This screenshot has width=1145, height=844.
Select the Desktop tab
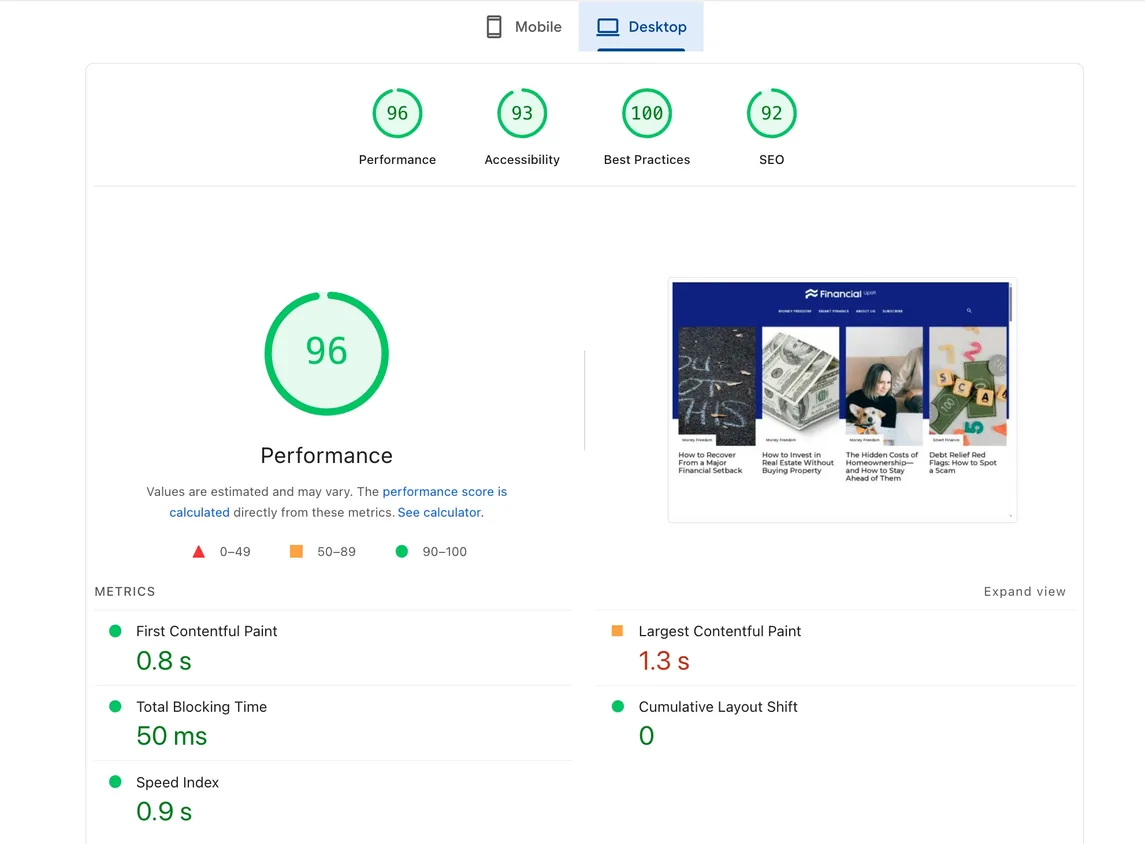point(641,27)
